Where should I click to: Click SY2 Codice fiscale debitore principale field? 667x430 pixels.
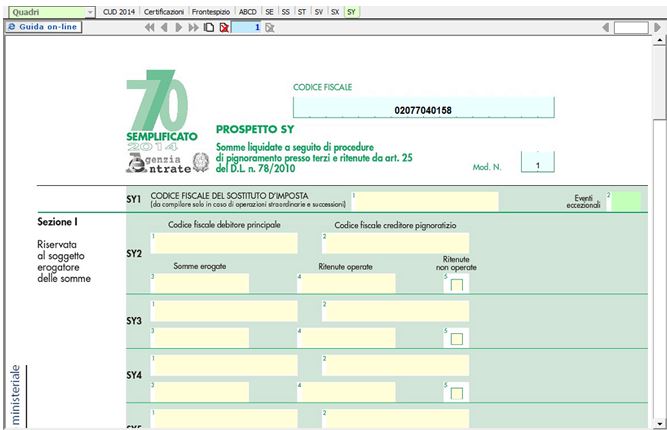click(224, 243)
